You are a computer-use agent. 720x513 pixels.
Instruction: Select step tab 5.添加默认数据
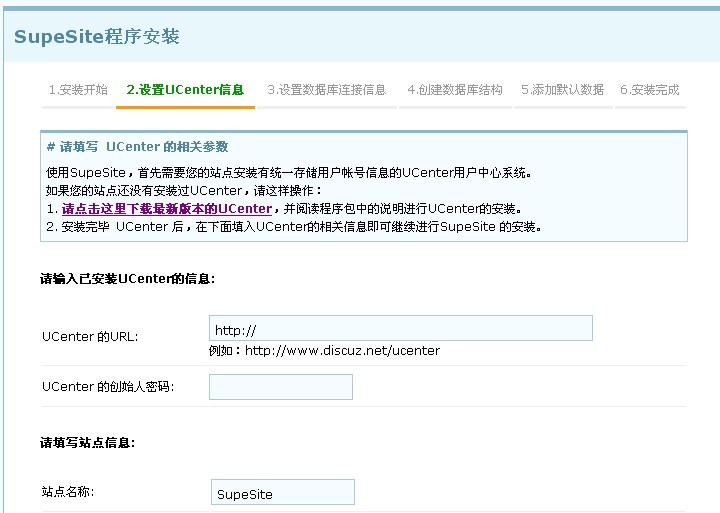pos(562,90)
